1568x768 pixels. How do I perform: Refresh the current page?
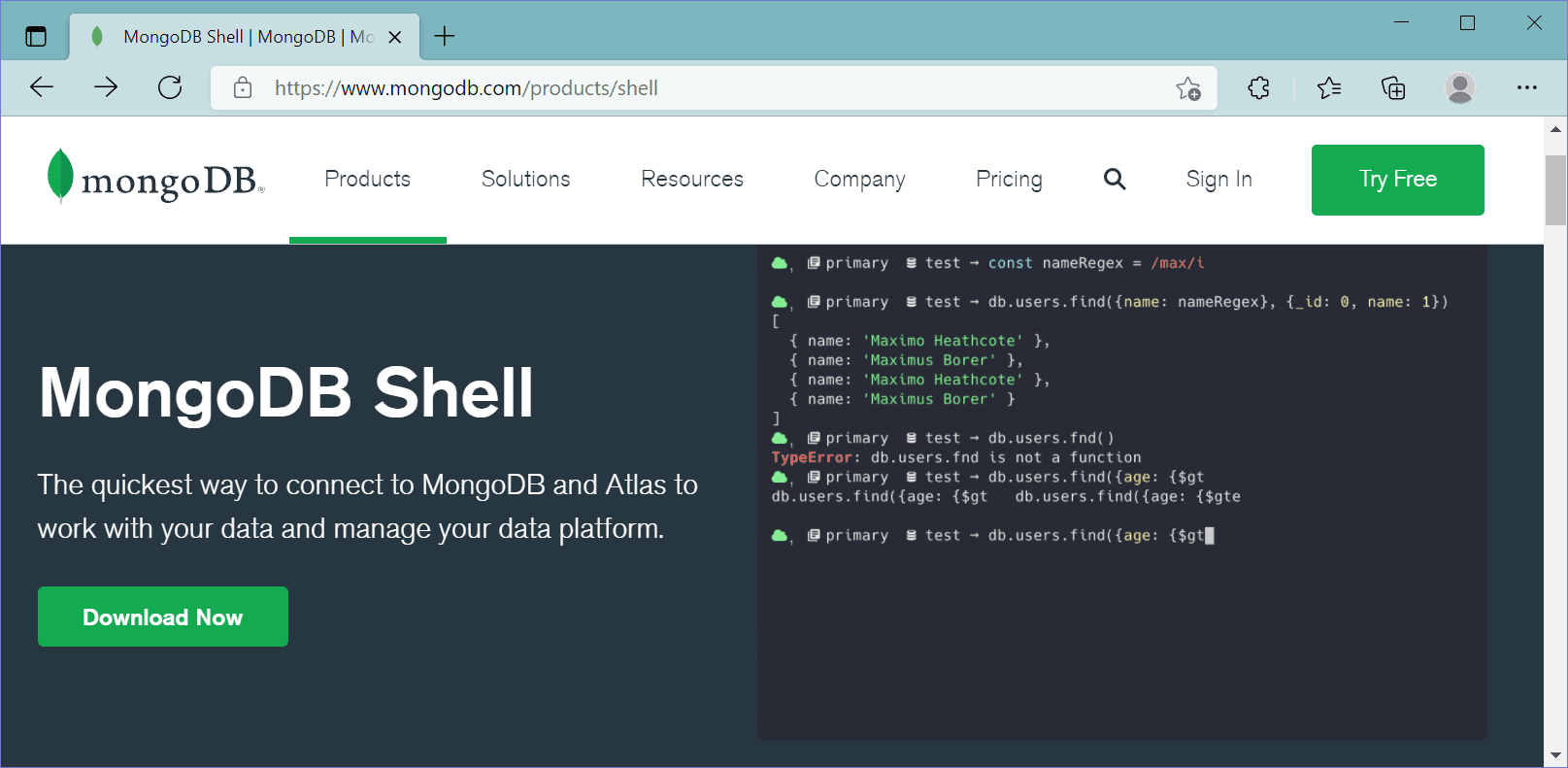point(170,87)
